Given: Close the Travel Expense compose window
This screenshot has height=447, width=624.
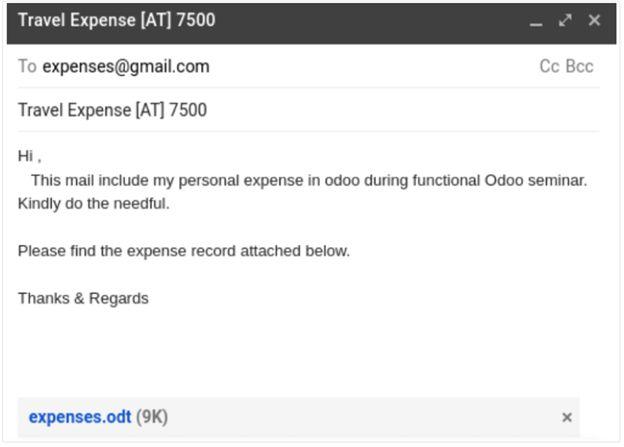Looking at the screenshot, I should point(594,20).
